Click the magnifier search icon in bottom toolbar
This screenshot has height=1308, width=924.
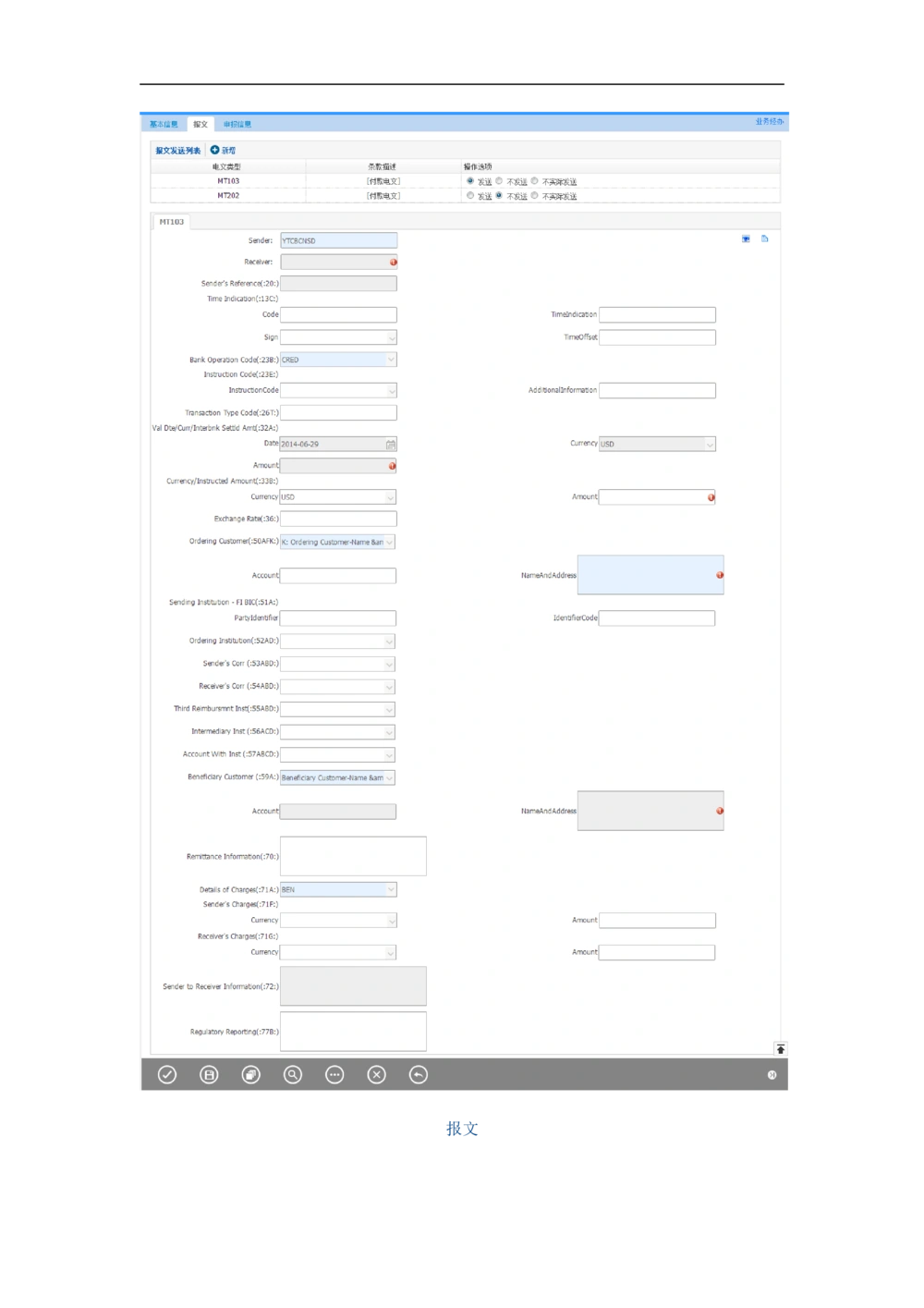coord(293,1074)
